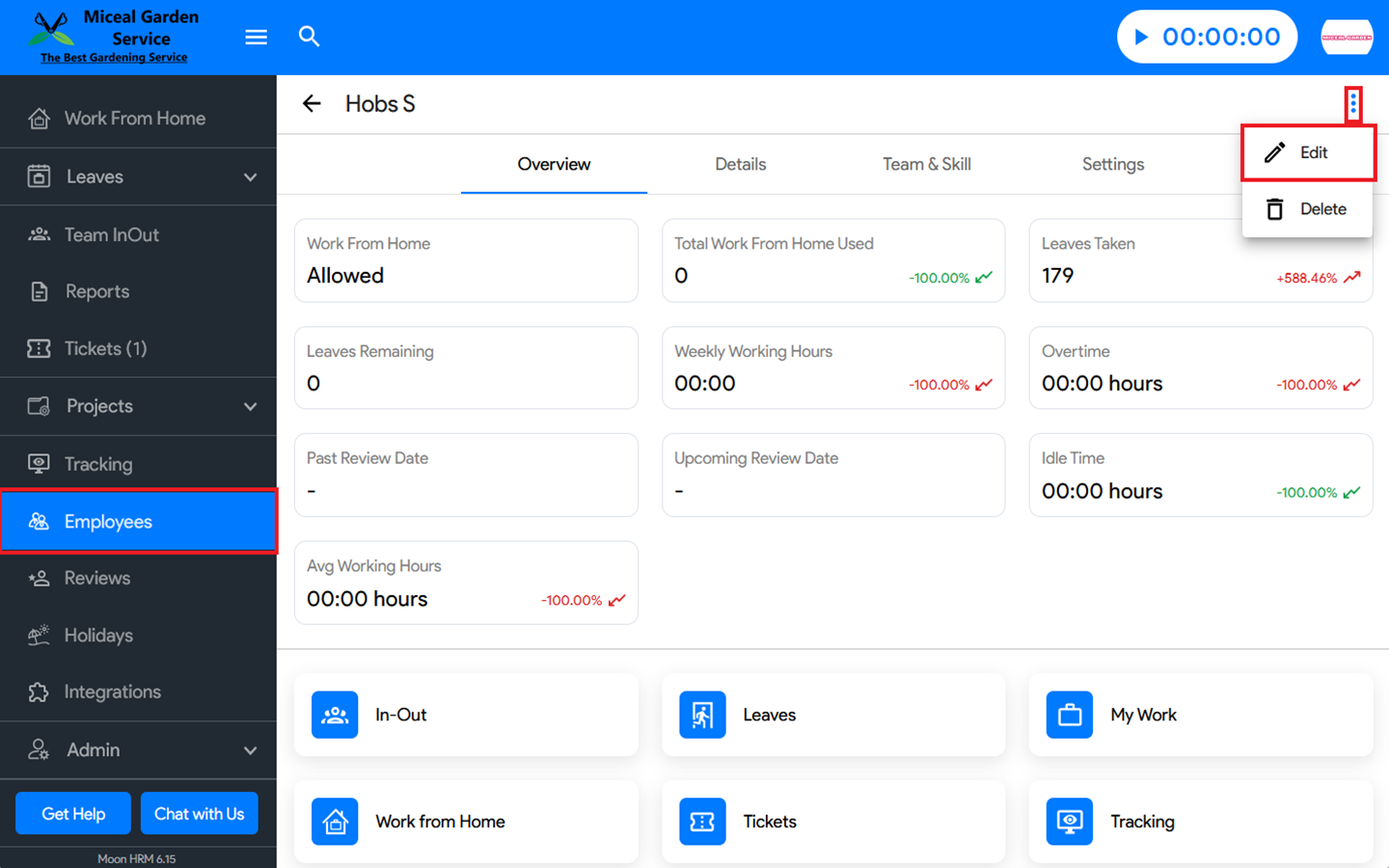Open the three-dot options menu
The image size is (1389, 868).
pos(1353,104)
